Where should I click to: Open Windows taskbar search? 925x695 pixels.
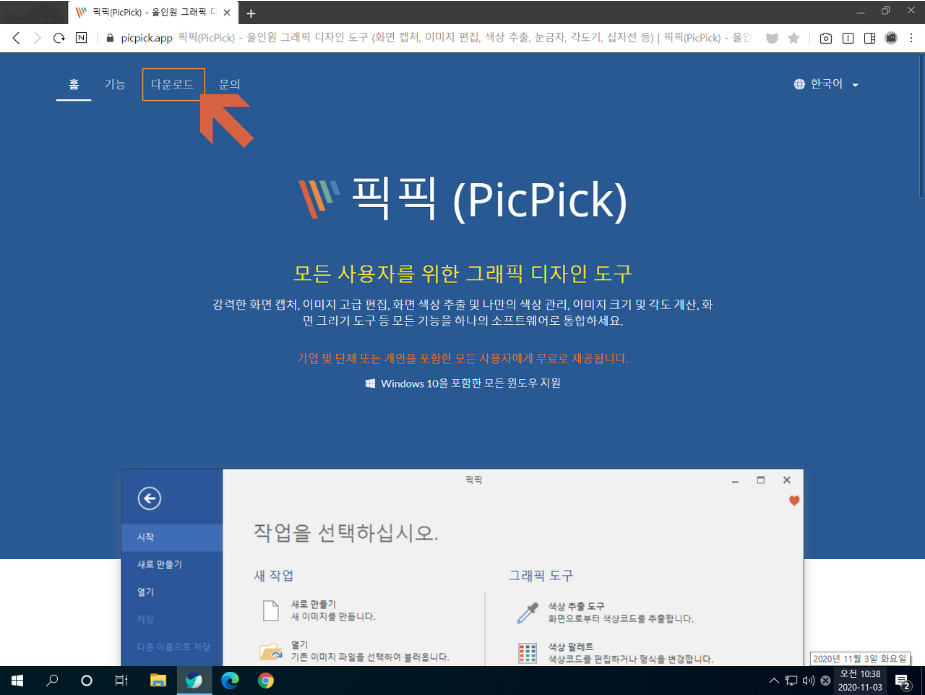[x=52, y=681]
